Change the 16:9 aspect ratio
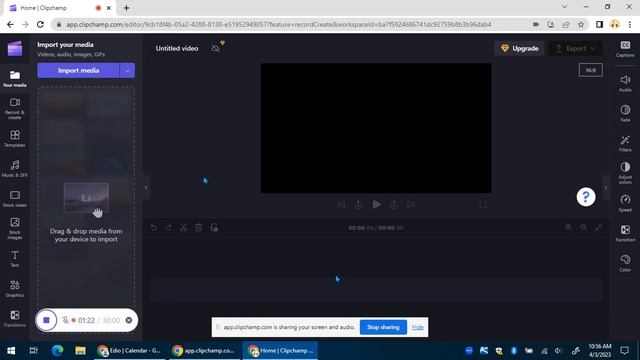Image resolution: width=640 pixels, height=360 pixels. click(591, 70)
